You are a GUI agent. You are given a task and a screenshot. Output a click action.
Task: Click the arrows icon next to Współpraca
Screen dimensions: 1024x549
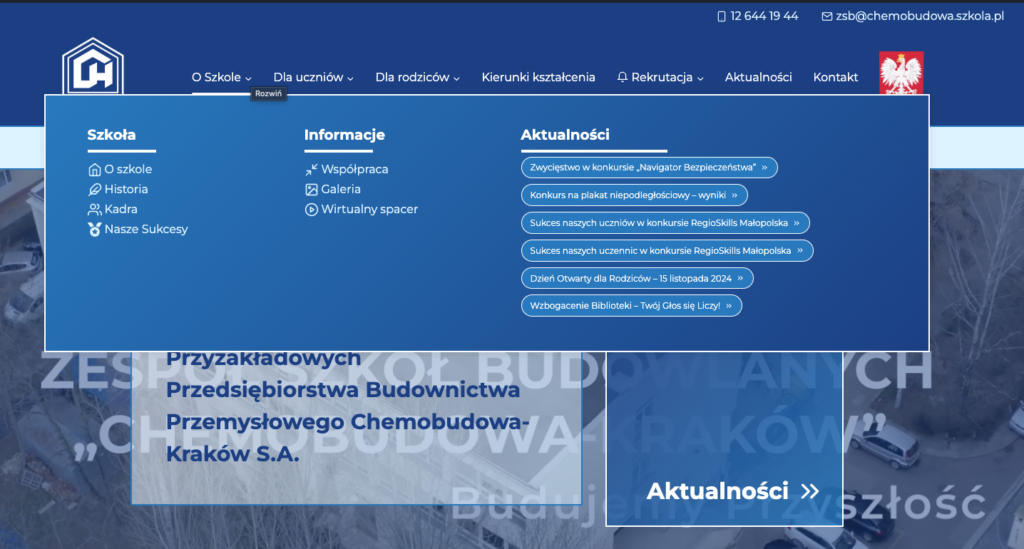click(312, 170)
